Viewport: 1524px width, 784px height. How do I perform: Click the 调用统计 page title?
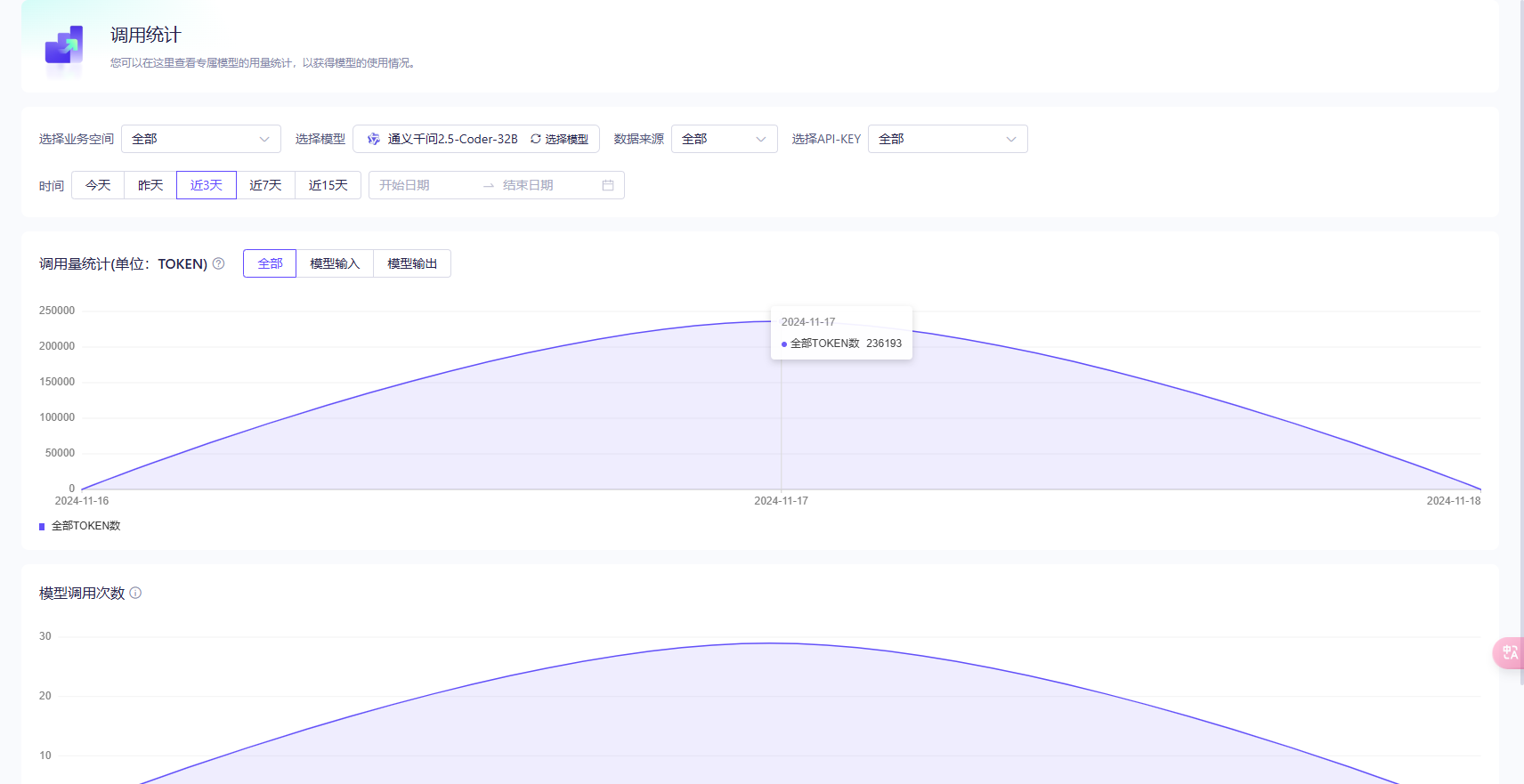(x=146, y=35)
